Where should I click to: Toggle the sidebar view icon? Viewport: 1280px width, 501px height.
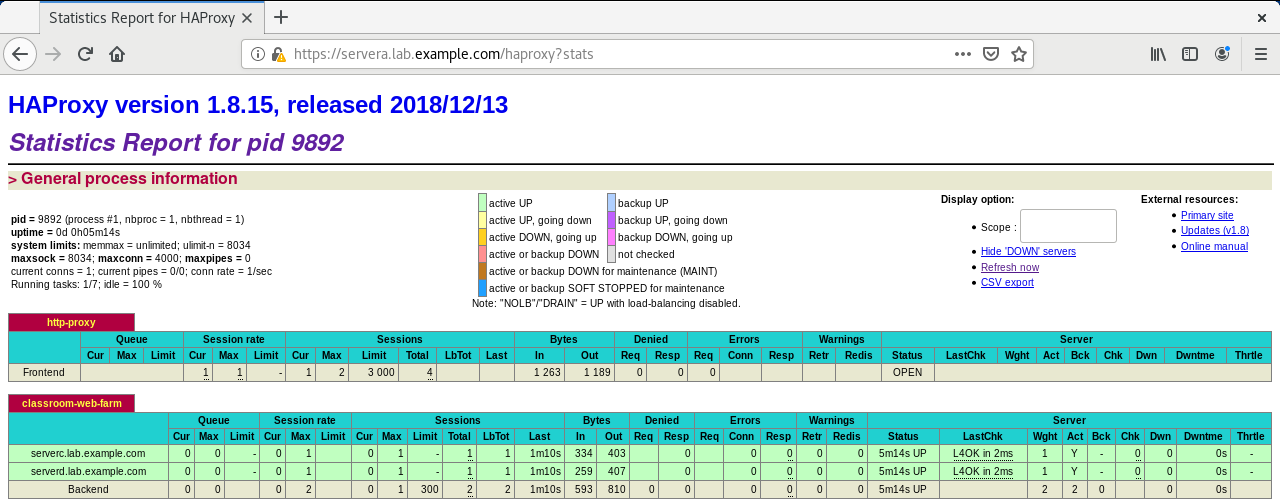click(1190, 54)
